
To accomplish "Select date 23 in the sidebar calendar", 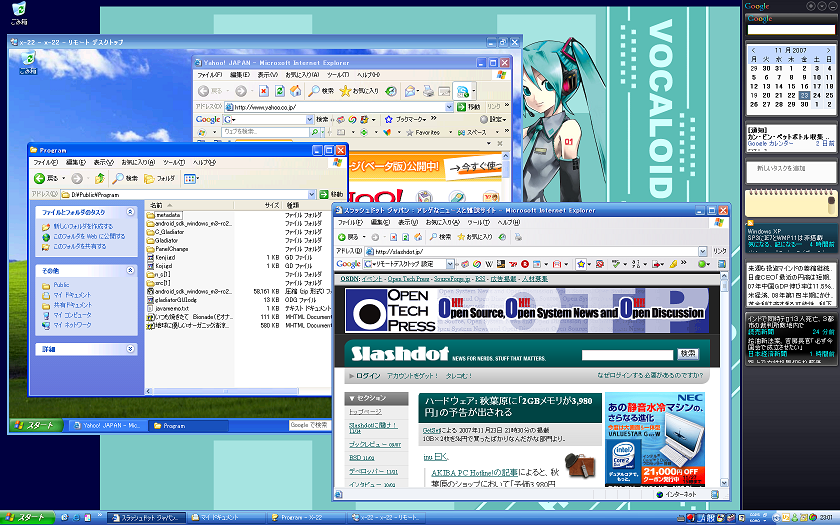I will pos(804,95).
